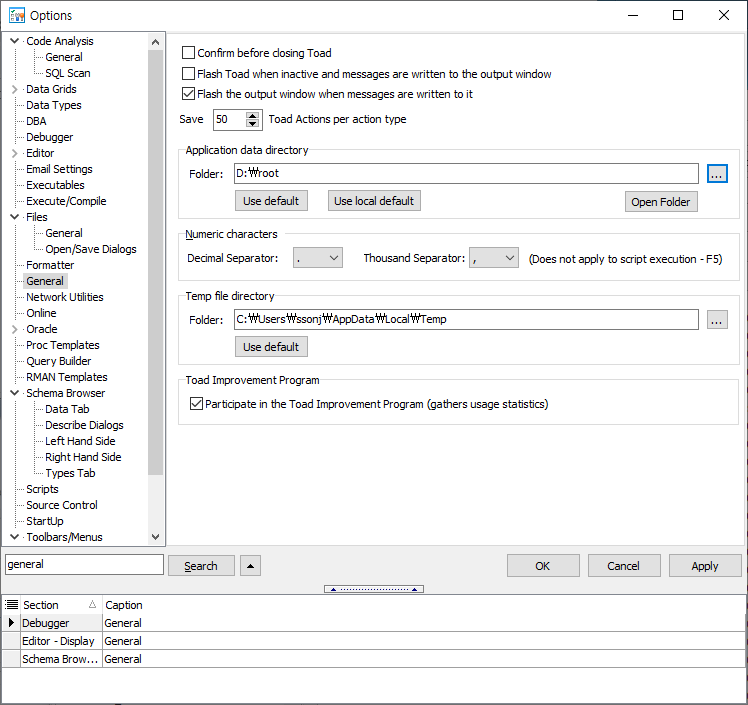This screenshot has width=748, height=705.
Task: Open the Formatter options page
Action: coord(50,265)
